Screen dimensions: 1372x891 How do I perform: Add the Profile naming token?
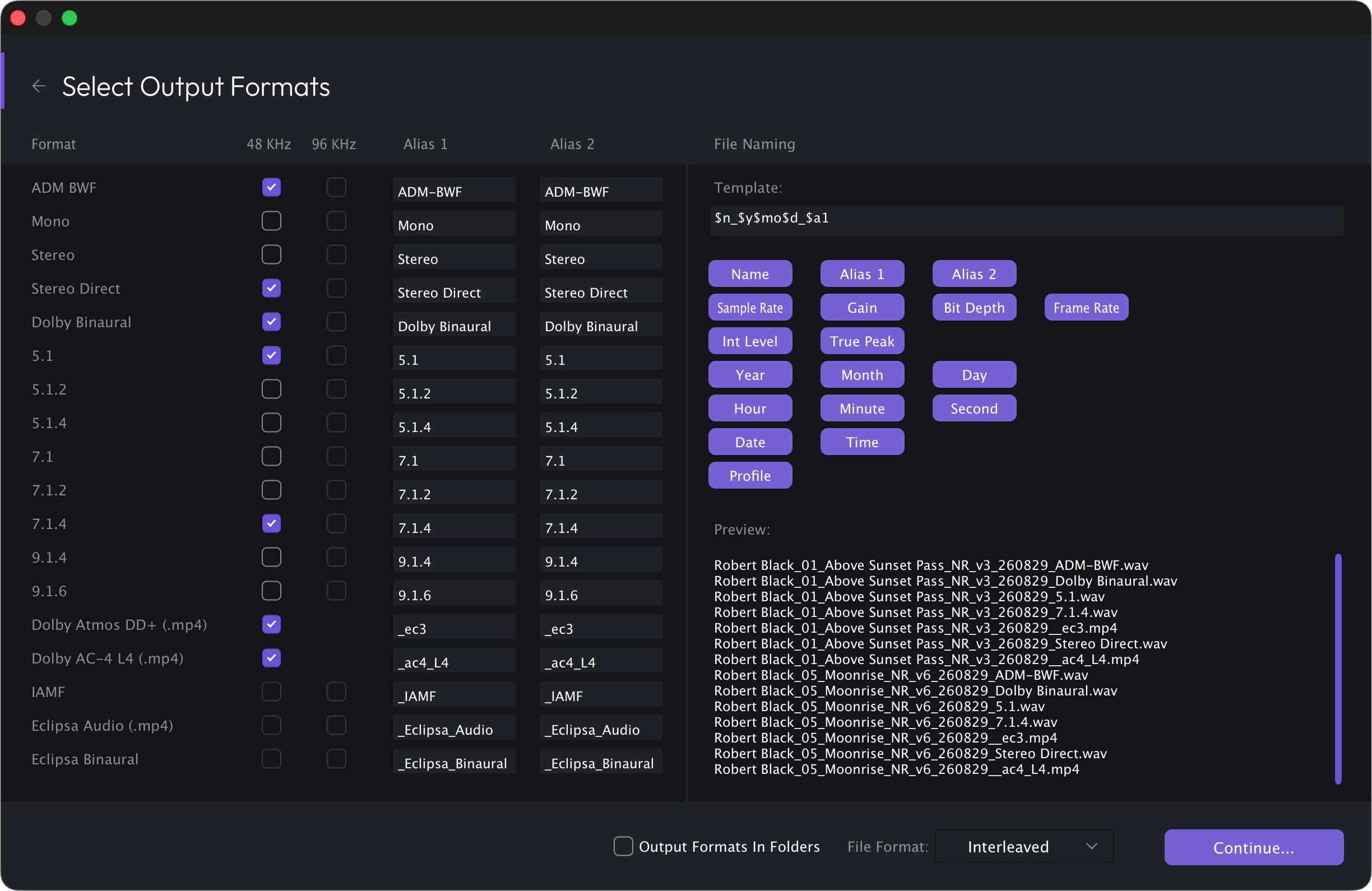(750, 475)
